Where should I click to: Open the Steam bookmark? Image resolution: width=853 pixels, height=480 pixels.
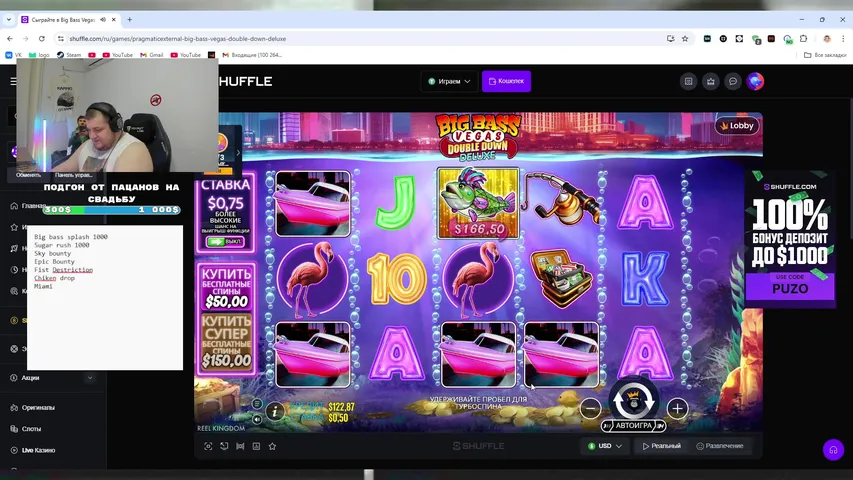(x=69, y=55)
